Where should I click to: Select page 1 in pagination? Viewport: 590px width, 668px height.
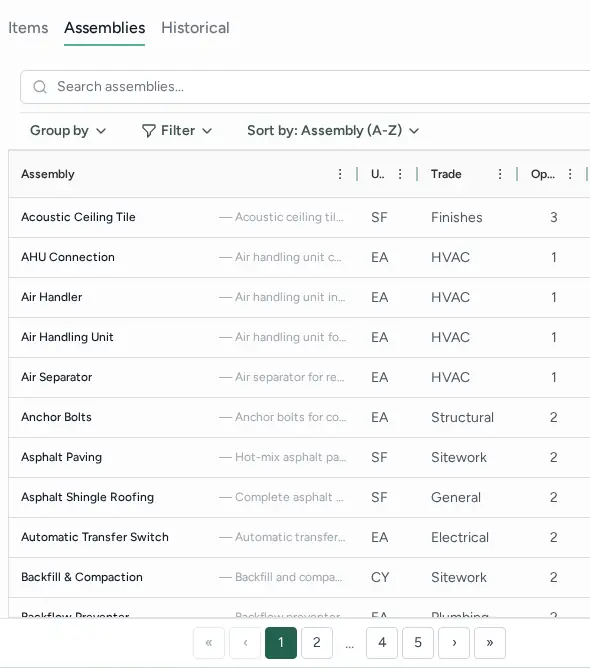pos(281,642)
